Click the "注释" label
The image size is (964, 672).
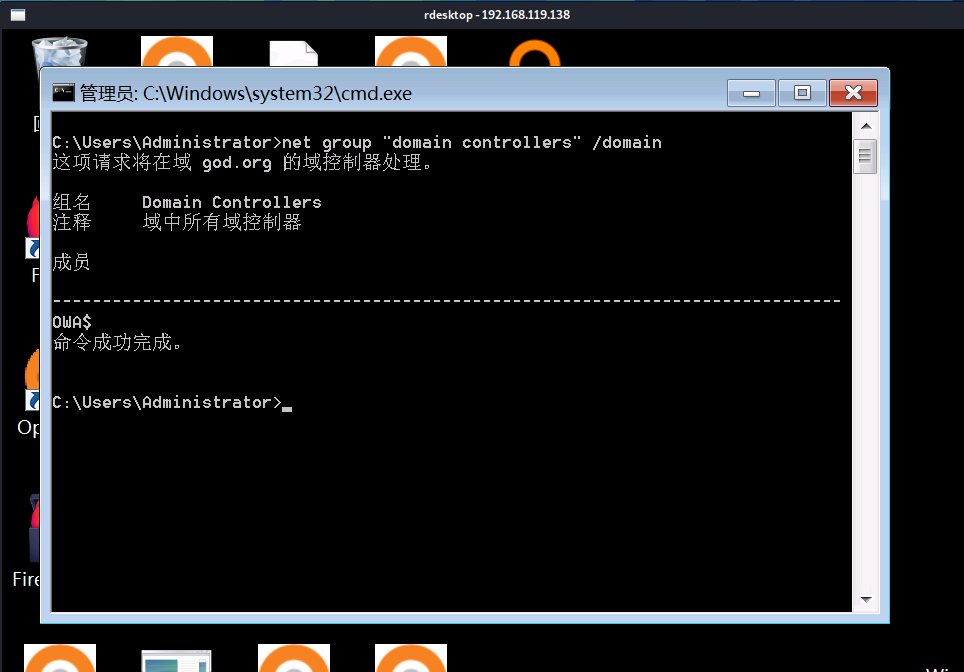72,222
